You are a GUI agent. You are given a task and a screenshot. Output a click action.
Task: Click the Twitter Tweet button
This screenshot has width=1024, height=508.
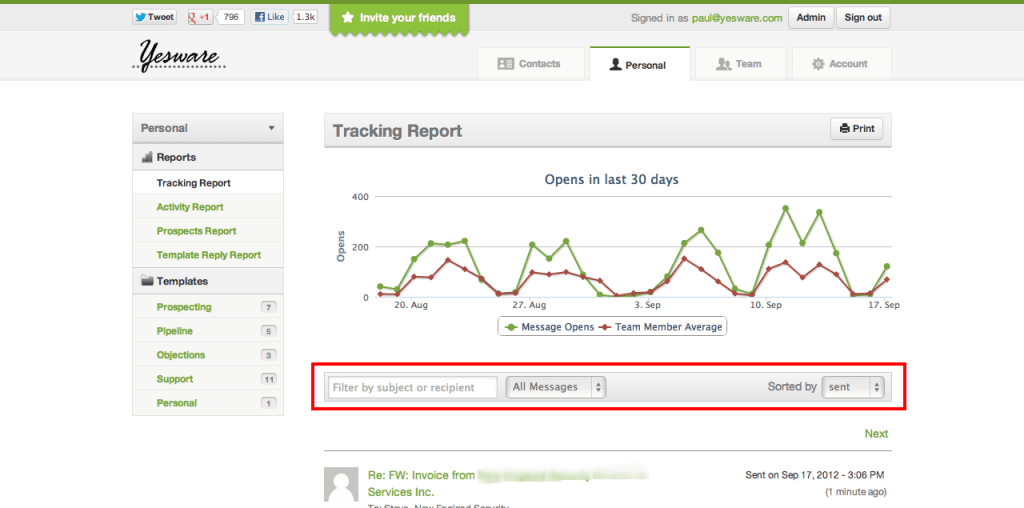tap(154, 17)
